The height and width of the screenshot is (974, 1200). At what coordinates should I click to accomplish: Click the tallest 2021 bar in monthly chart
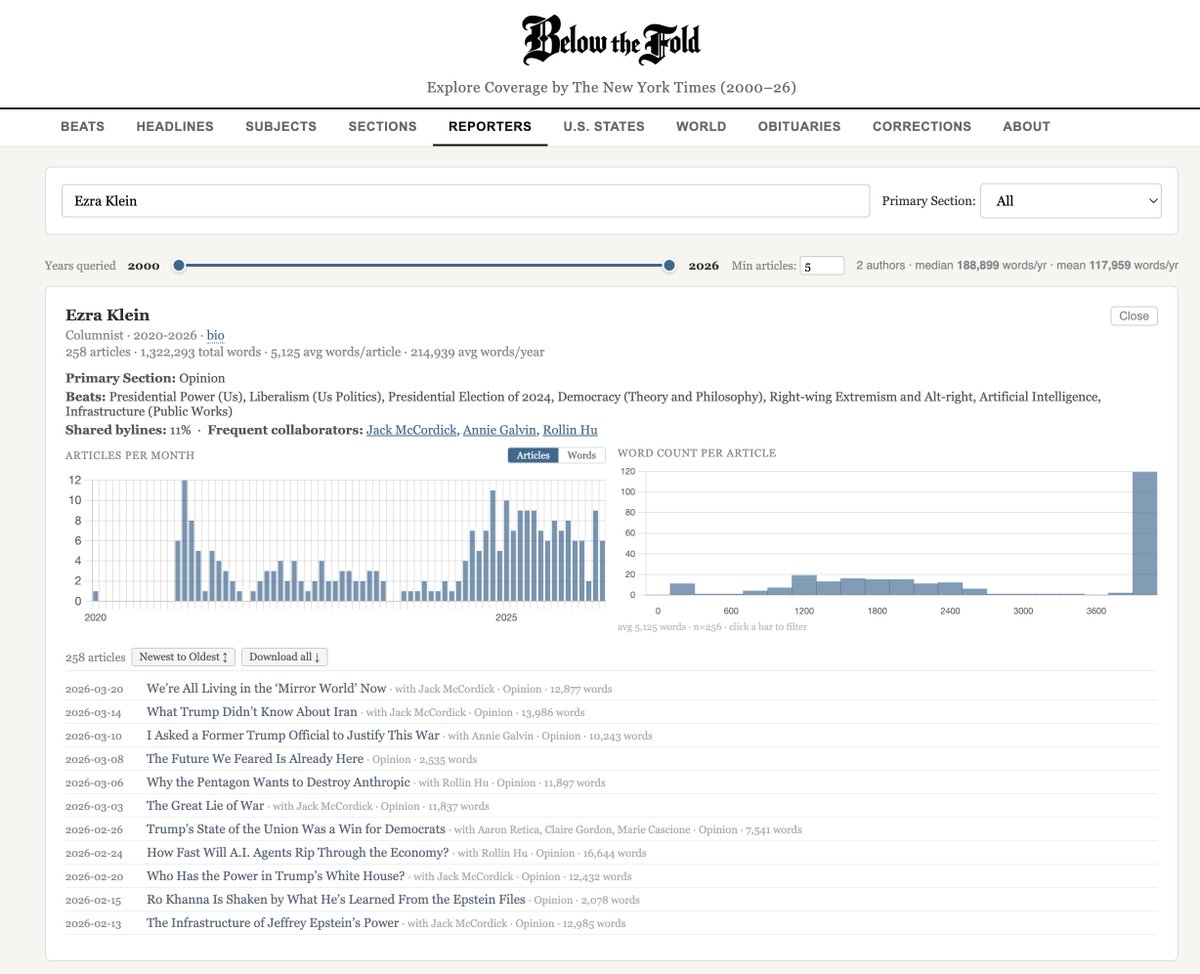[x=184, y=540]
